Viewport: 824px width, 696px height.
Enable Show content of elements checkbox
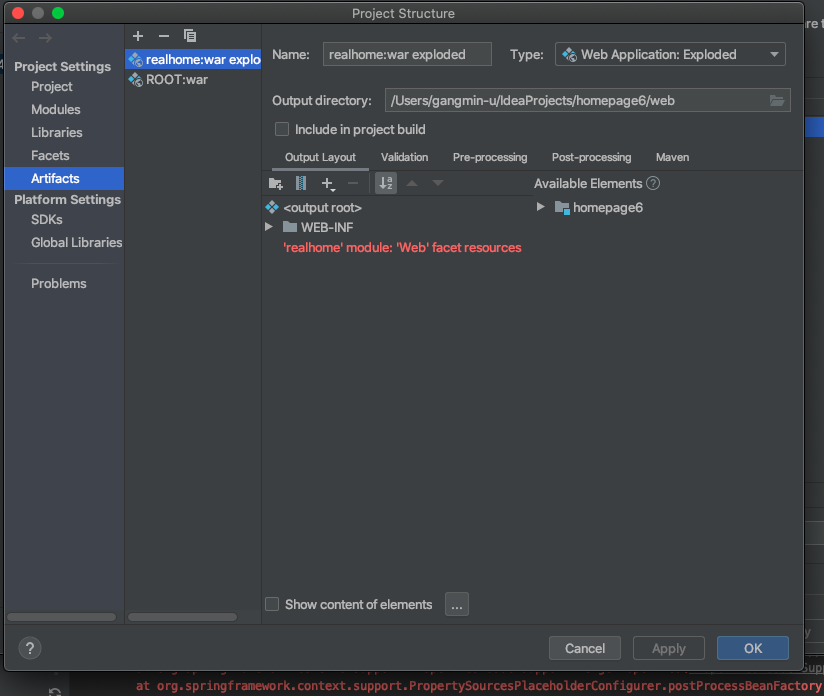coord(272,604)
